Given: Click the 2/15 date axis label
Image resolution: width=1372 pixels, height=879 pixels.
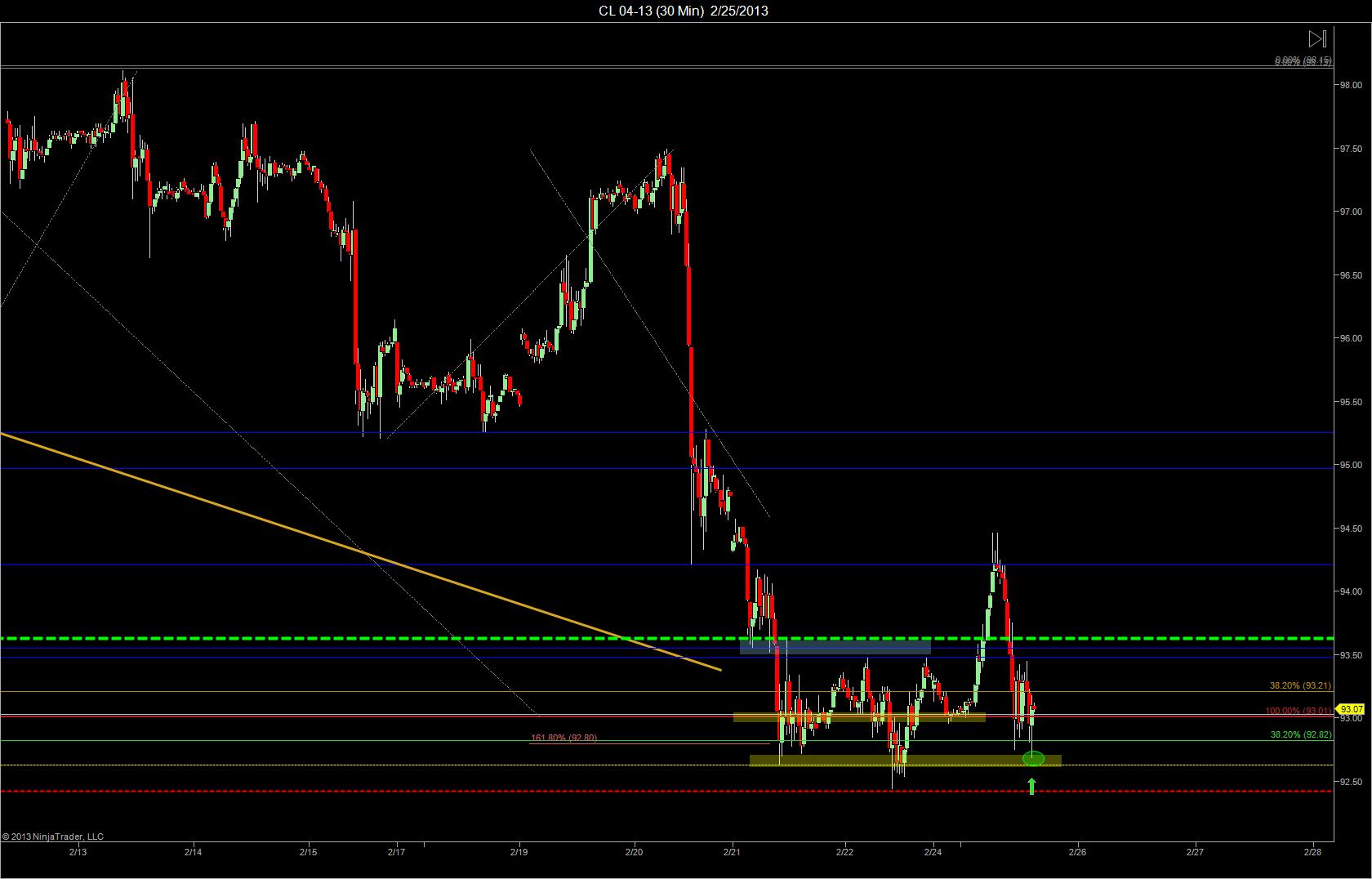Looking at the screenshot, I should pyautogui.click(x=309, y=851).
